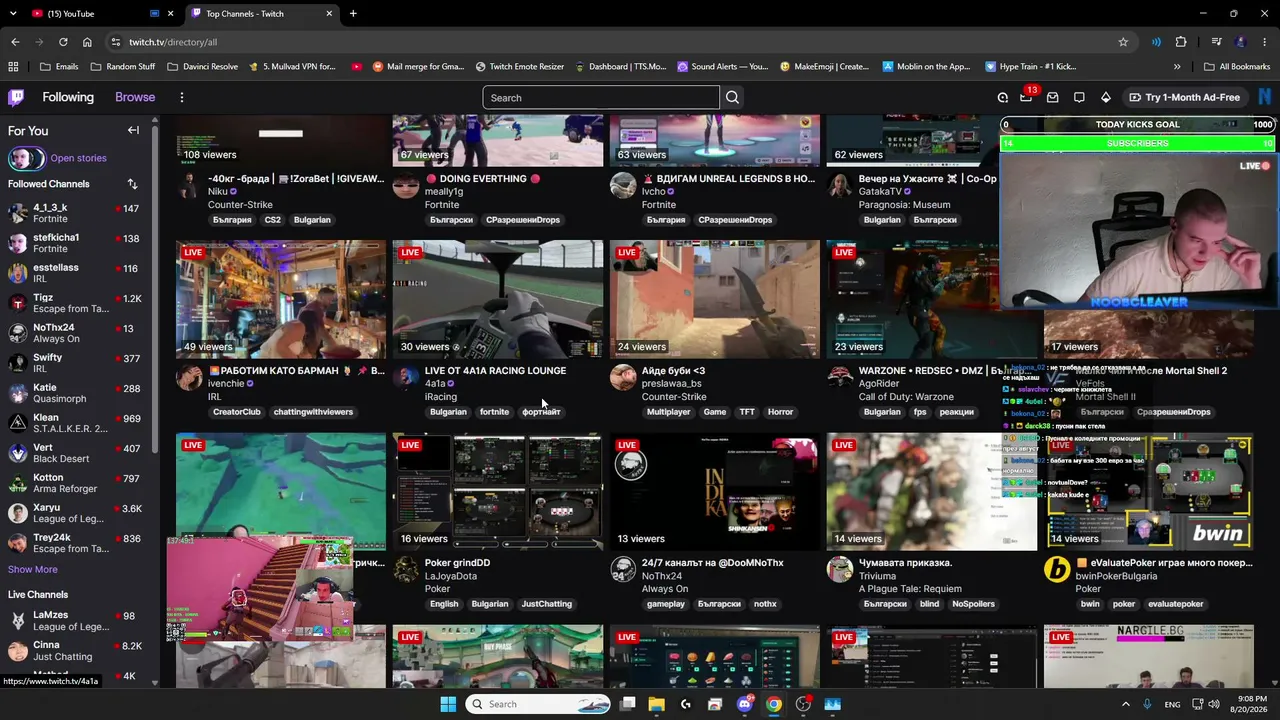Click the Multiplayer tag under preslawaa_bs

(x=668, y=412)
